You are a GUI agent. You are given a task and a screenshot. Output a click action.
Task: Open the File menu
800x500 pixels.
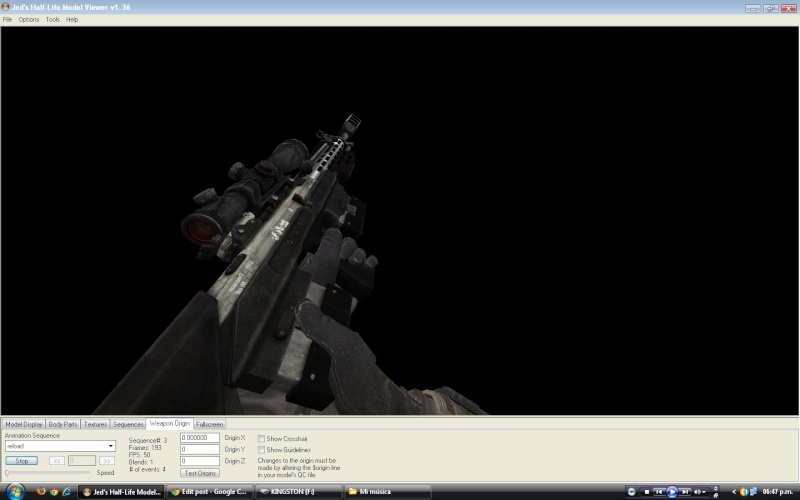coord(7,19)
